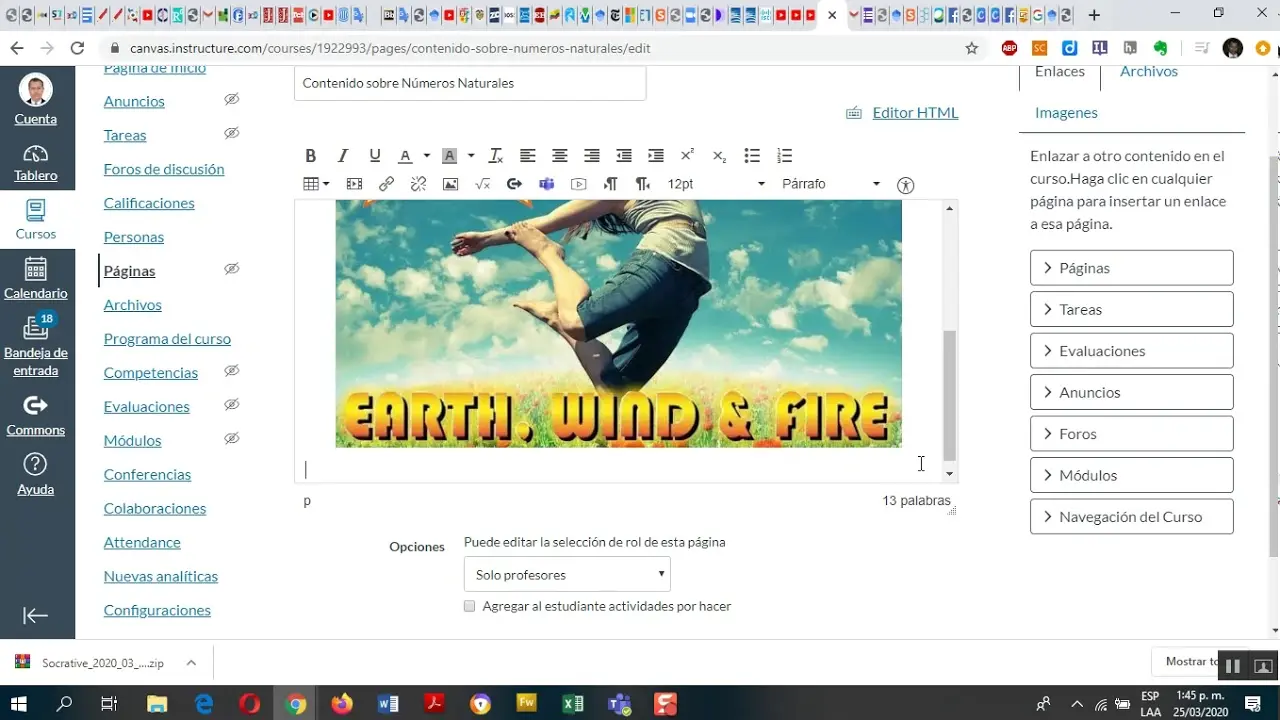Apply italic formatting
Viewport: 1280px width, 720px height.
[342, 155]
